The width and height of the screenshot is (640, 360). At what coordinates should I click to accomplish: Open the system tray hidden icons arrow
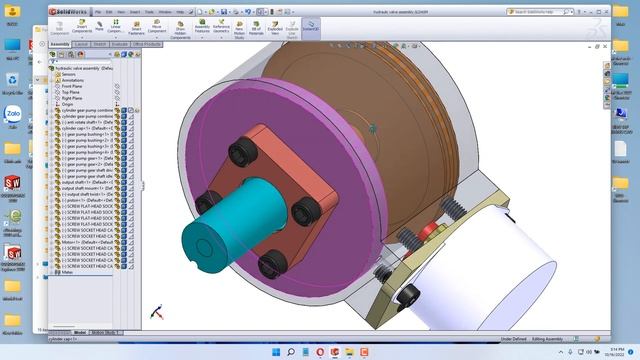click(x=560, y=352)
